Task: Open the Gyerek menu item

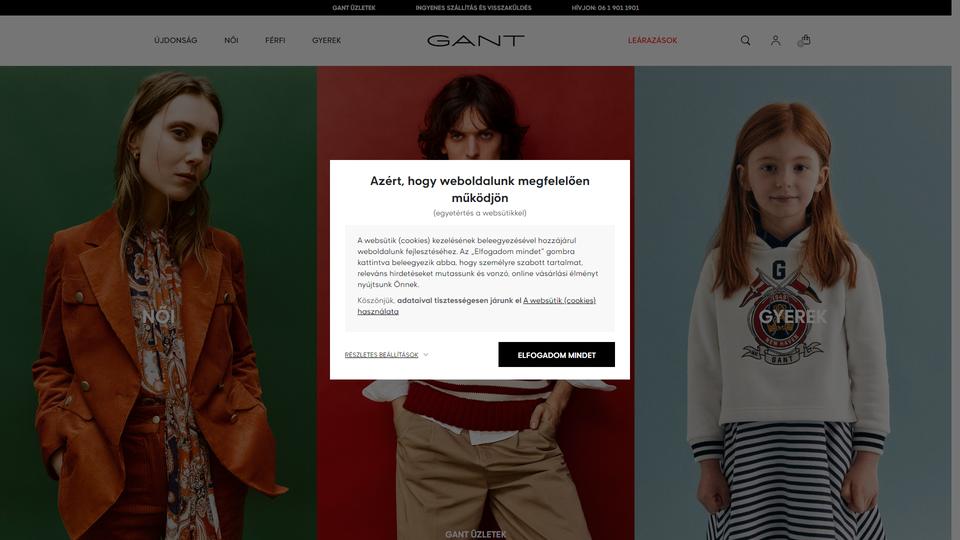Action: pos(326,40)
